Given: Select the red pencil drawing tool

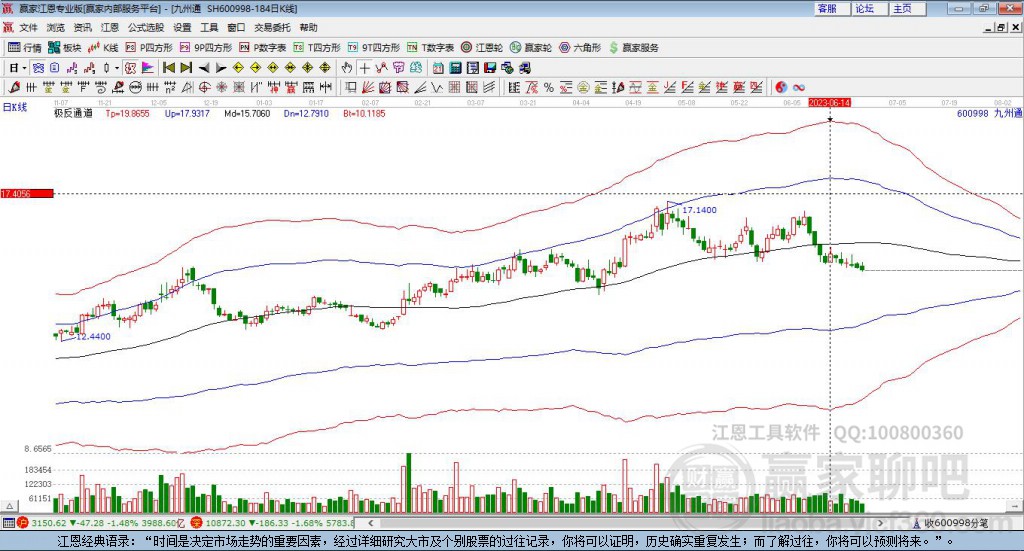Looking at the screenshot, I should coord(14,87).
